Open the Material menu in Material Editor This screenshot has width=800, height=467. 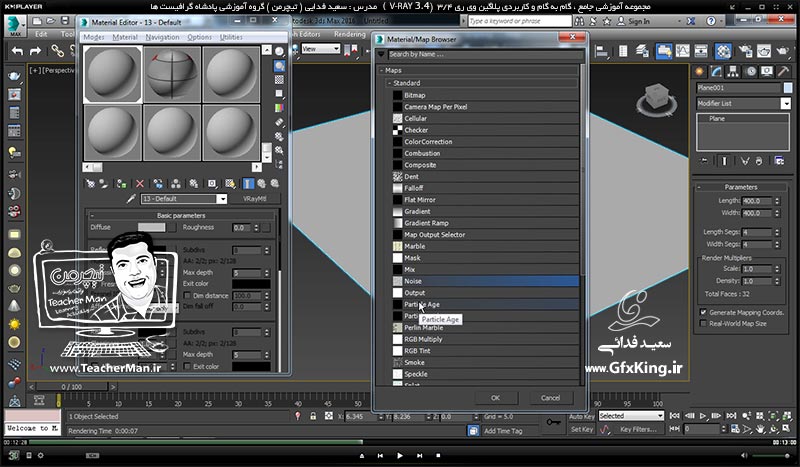(125, 37)
